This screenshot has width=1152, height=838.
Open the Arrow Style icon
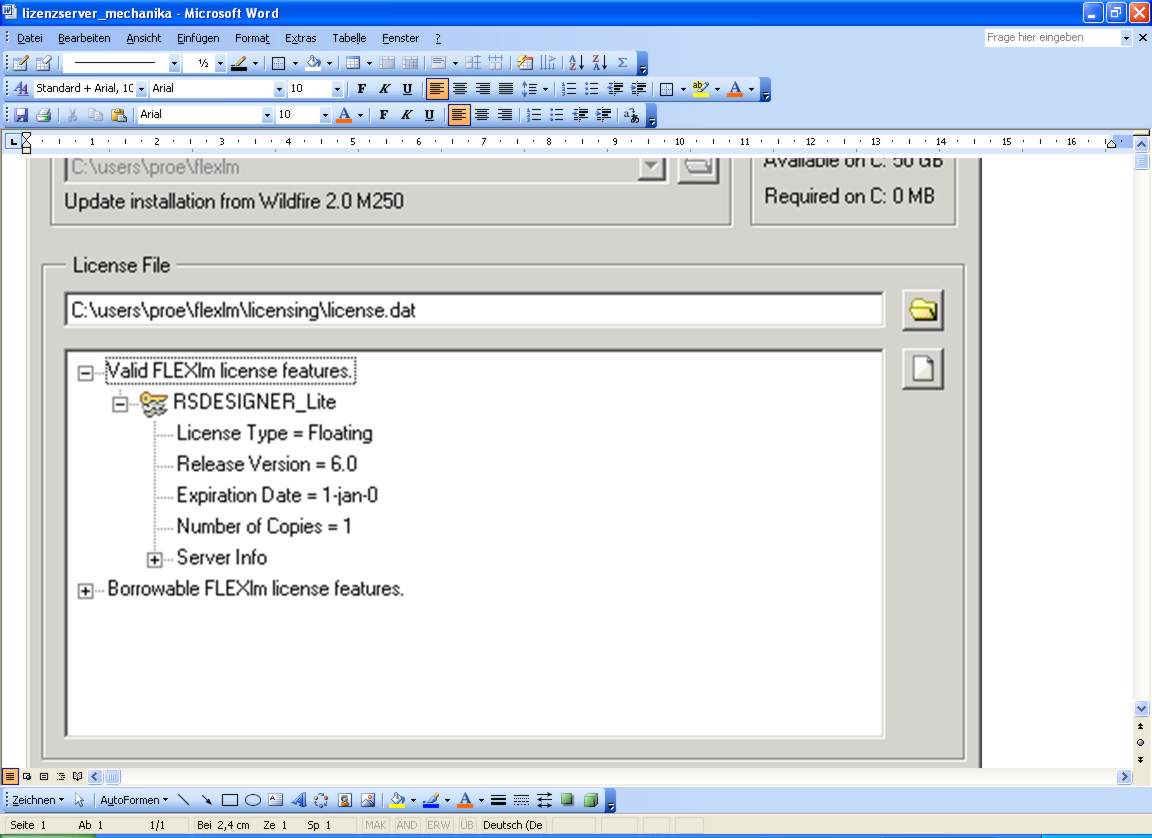pos(544,800)
